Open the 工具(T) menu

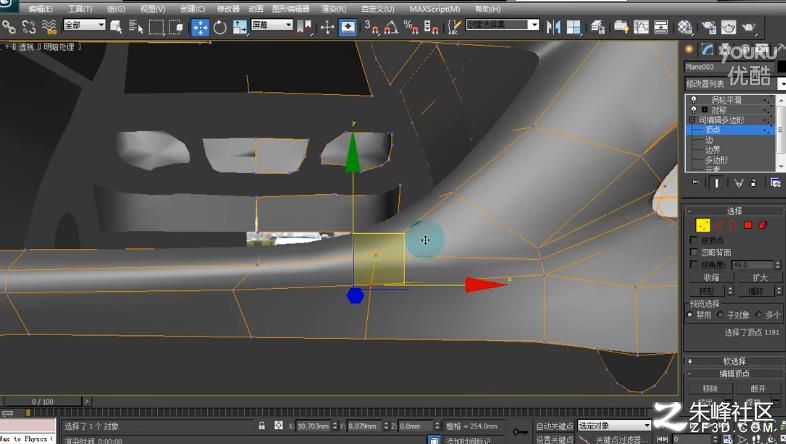tap(80, 9)
